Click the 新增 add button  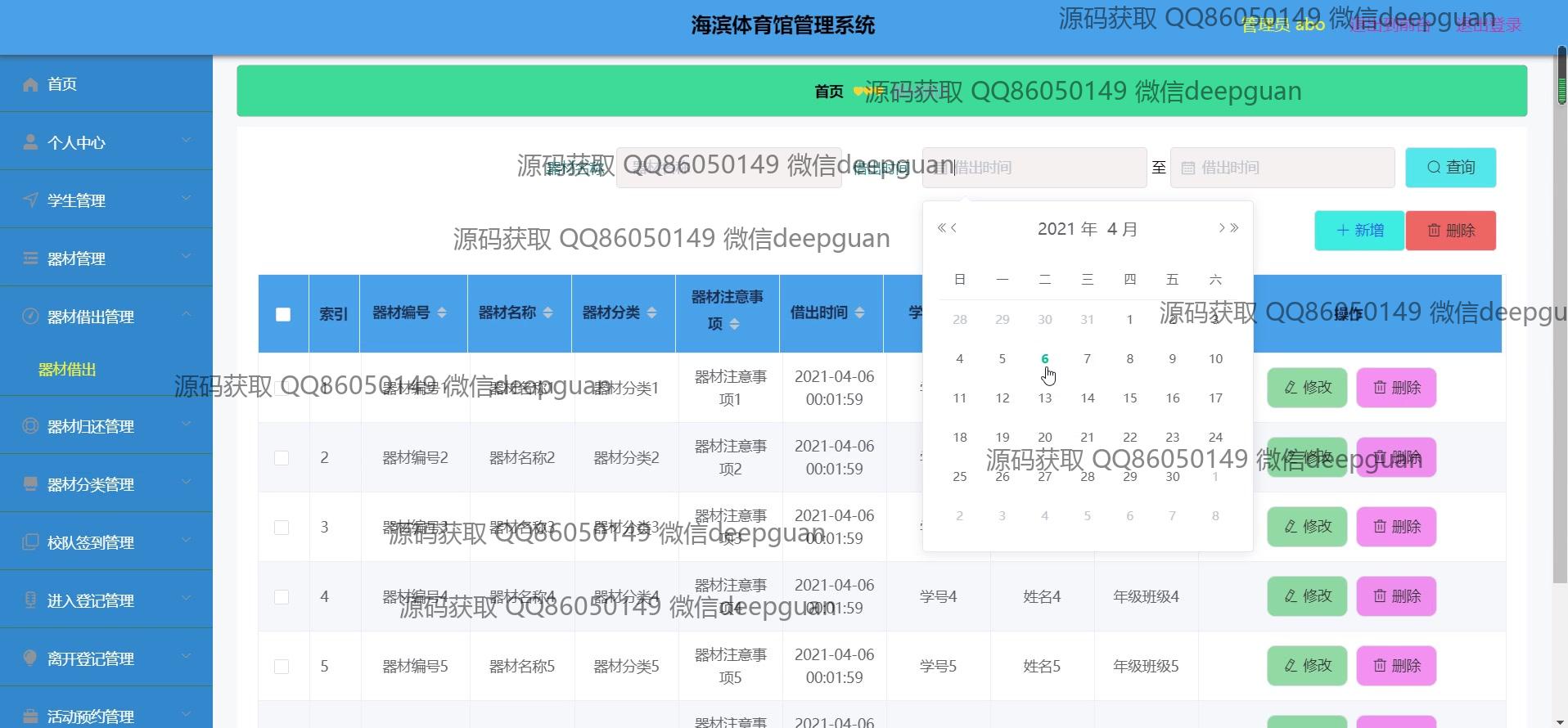[1359, 231]
